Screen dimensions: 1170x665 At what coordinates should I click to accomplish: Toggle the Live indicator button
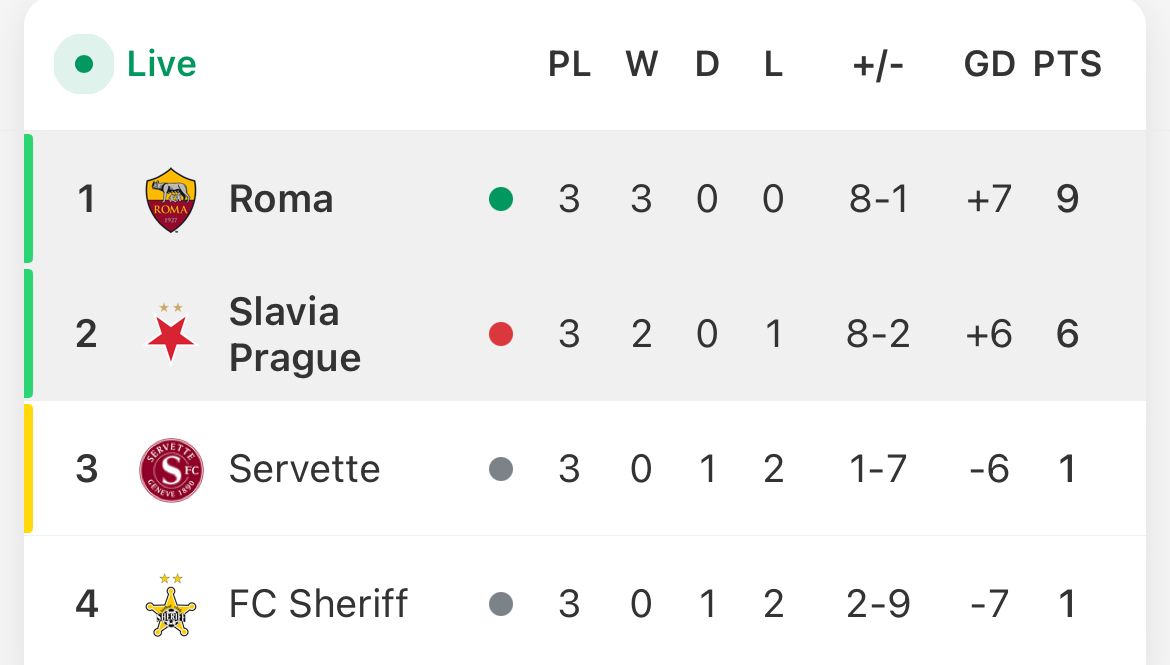click(x=84, y=64)
